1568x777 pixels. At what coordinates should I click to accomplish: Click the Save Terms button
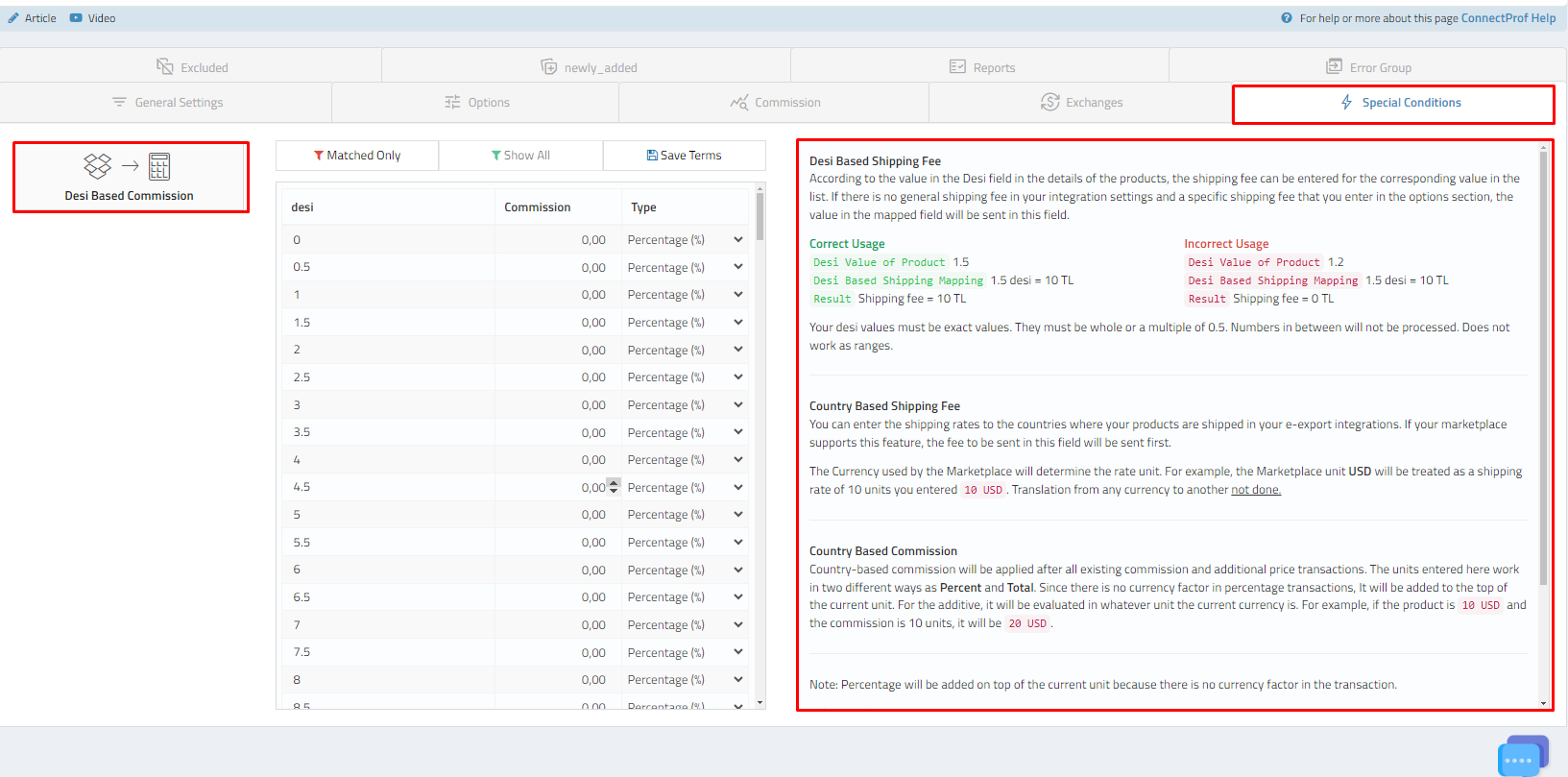point(684,156)
